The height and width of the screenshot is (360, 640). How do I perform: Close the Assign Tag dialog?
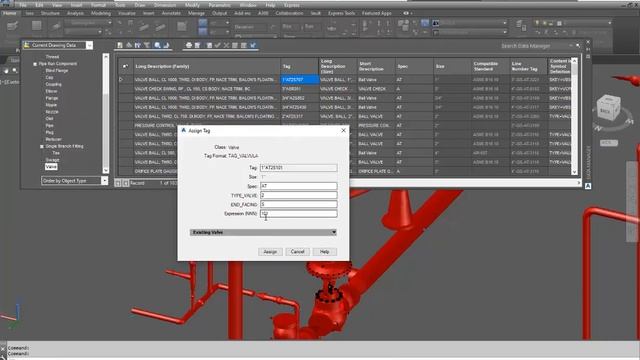pyautogui.click(x=343, y=130)
